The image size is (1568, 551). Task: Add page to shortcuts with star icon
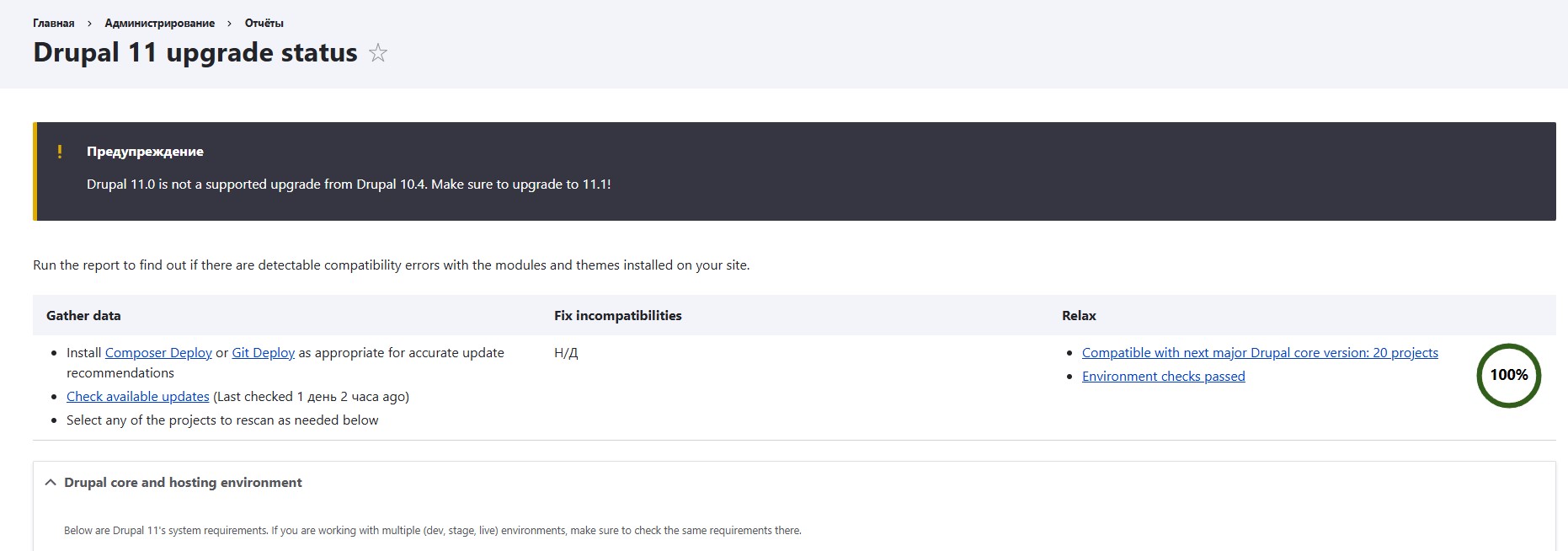[378, 53]
